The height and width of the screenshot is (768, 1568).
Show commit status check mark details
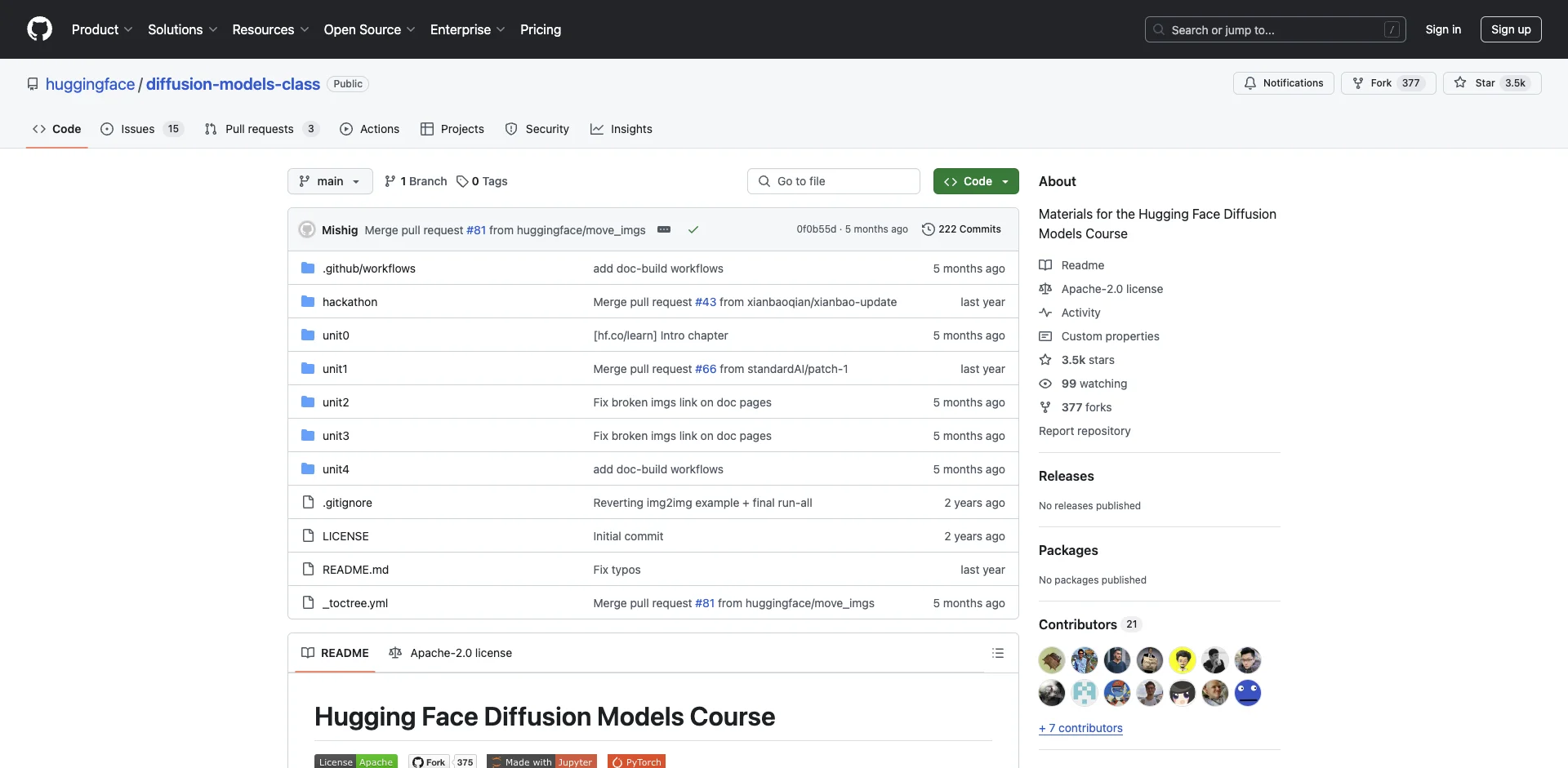[x=693, y=229]
